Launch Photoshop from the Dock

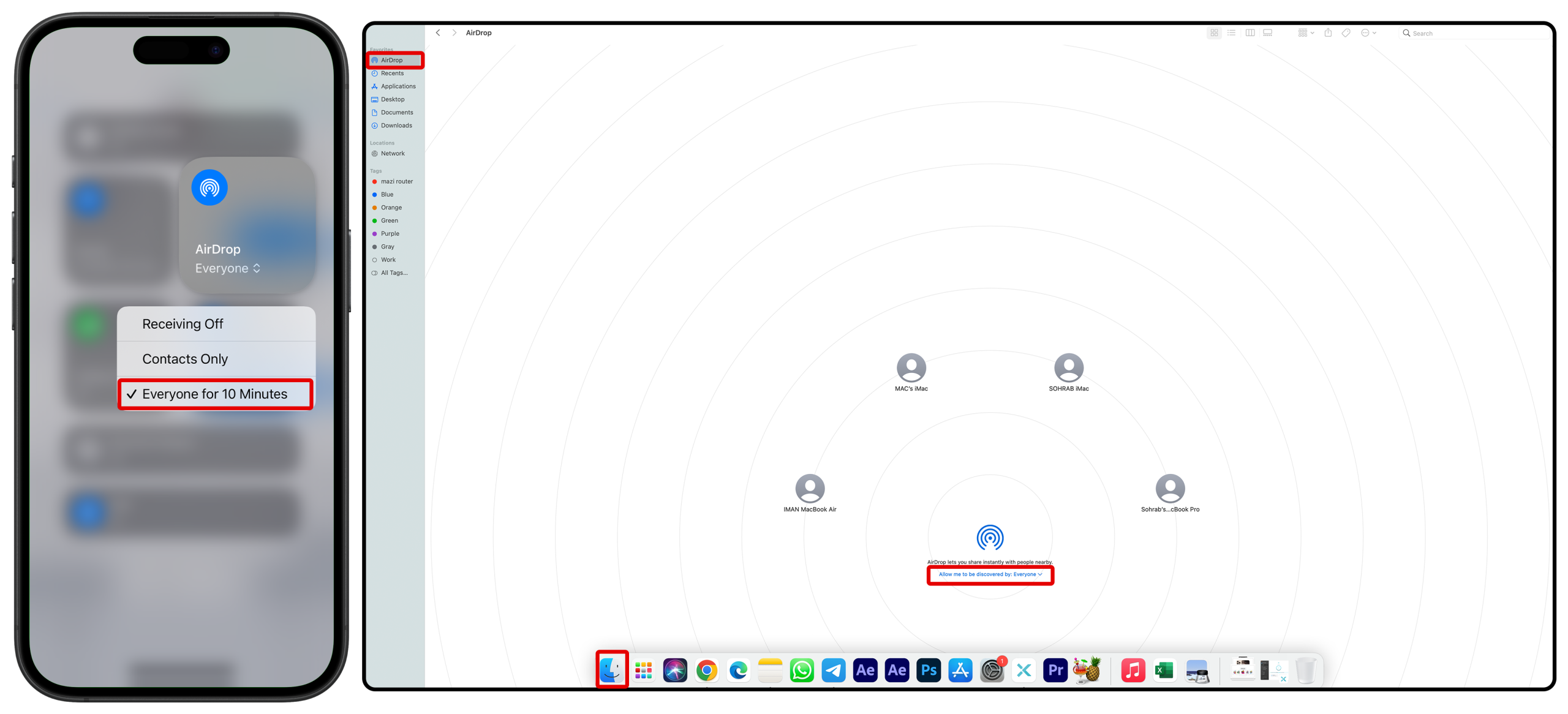tap(929, 670)
